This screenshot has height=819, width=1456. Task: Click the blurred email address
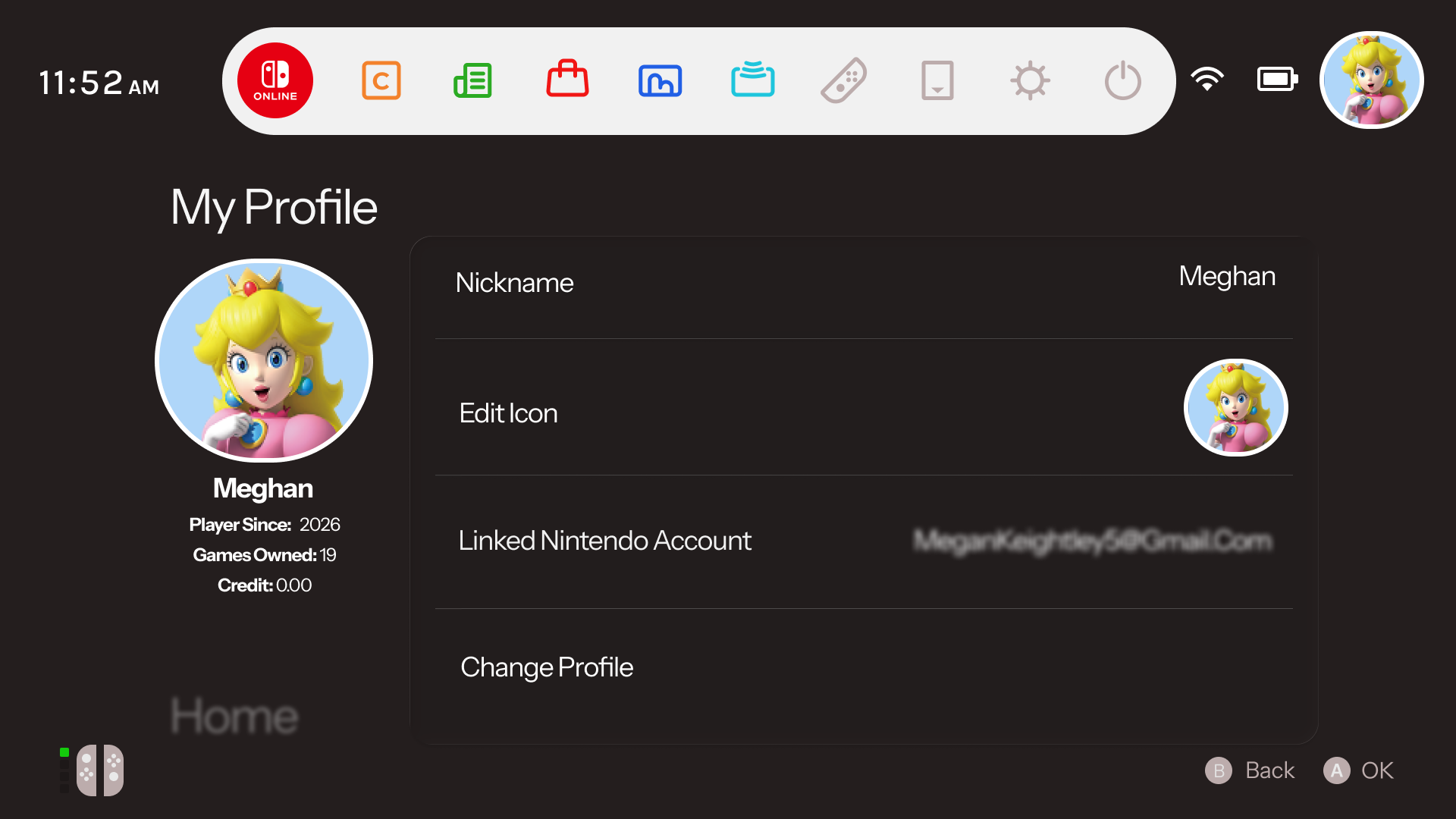1093,541
